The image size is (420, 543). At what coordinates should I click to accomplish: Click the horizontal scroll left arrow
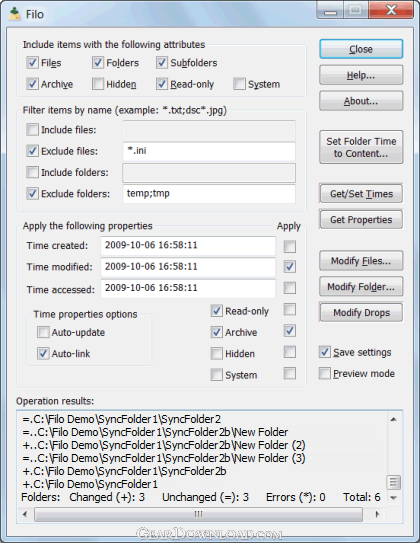(x=25, y=514)
